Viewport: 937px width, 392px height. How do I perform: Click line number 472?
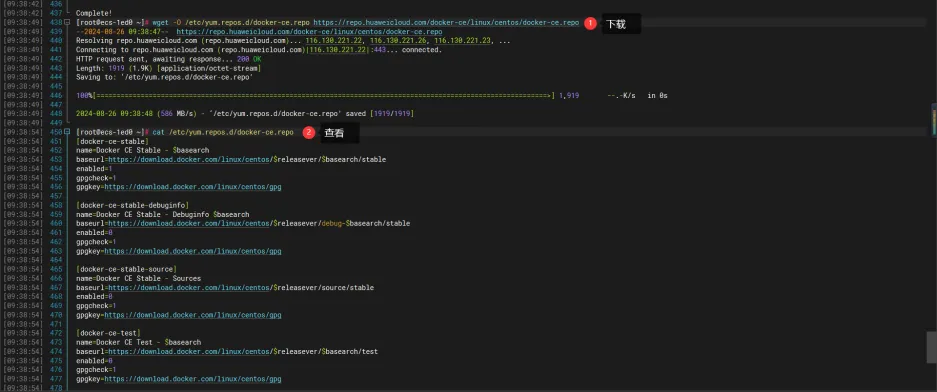(56, 333)
